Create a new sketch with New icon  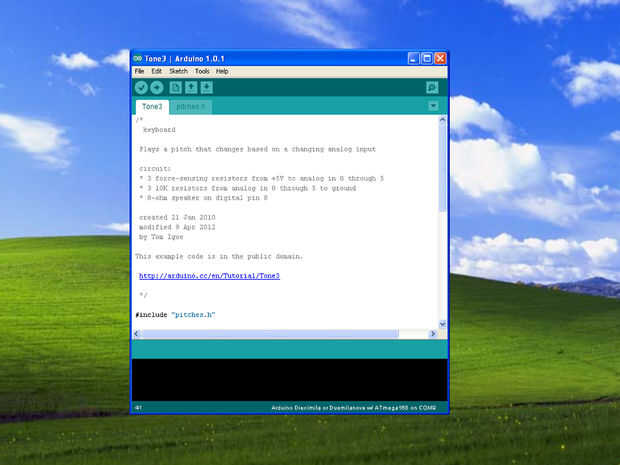[x=176, y=87]
